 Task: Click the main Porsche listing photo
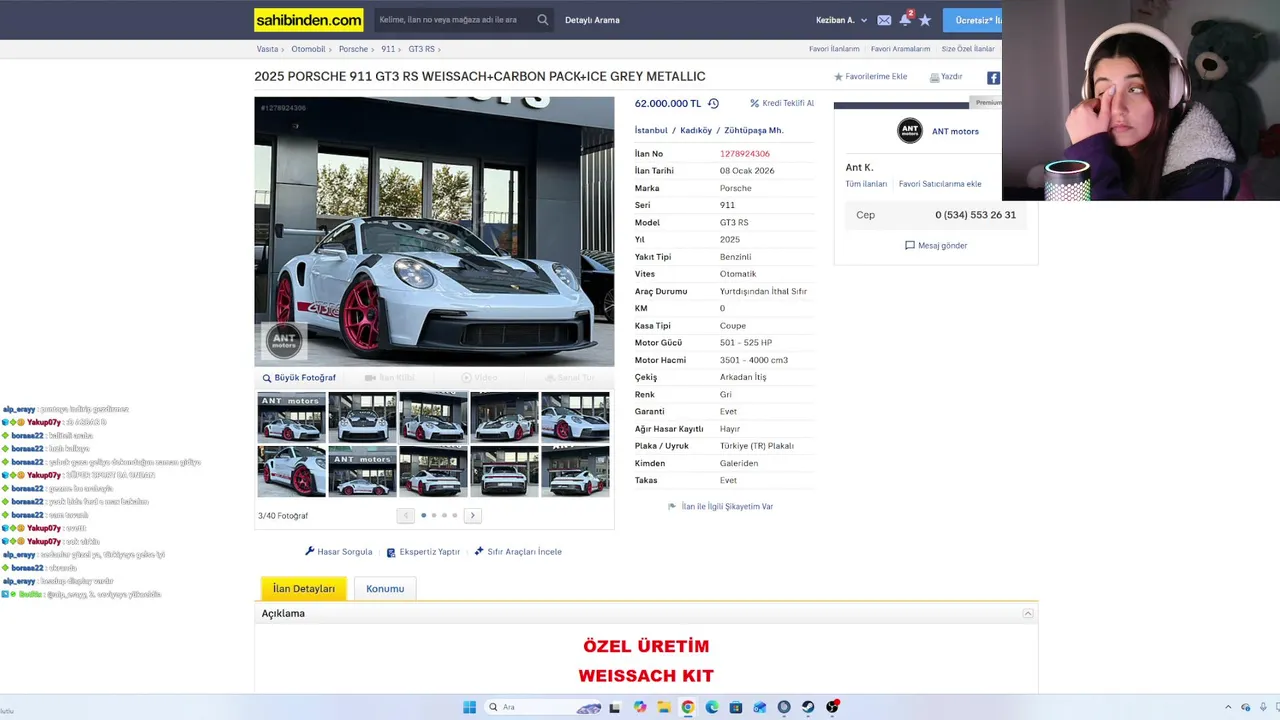coord(434,231)
